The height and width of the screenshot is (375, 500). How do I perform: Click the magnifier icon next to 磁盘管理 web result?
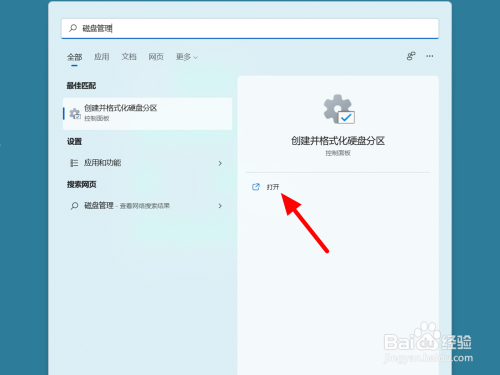coord(74,206)
